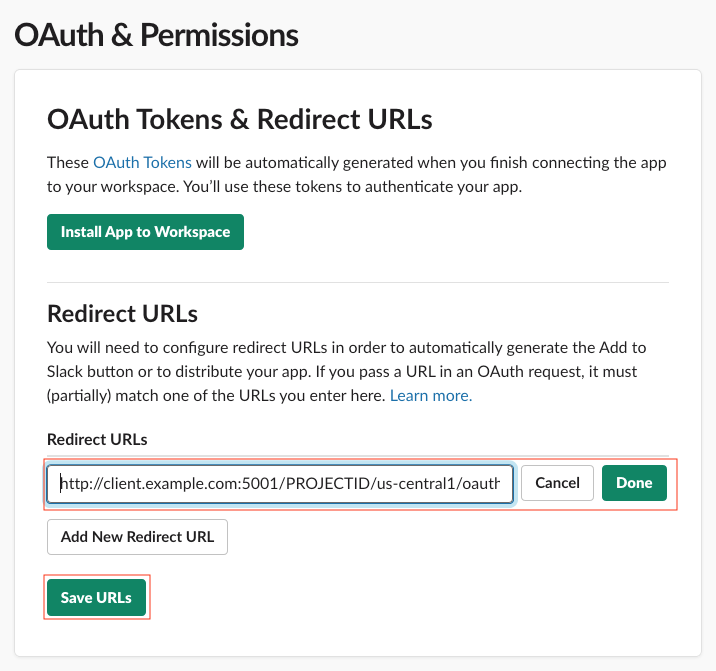Click the text about automatically generated tokens
This screenshot has width=716, height=671.
(430, 162)
